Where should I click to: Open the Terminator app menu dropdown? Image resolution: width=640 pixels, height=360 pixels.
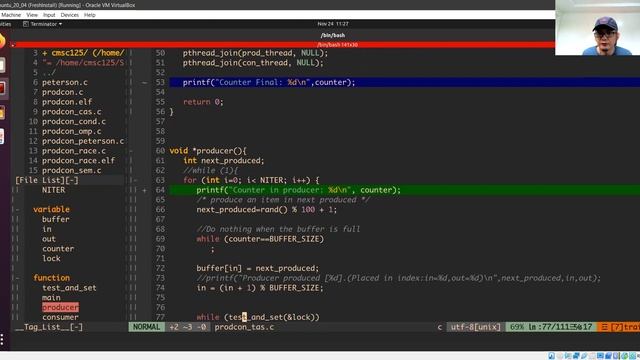[x=46, y=24]
